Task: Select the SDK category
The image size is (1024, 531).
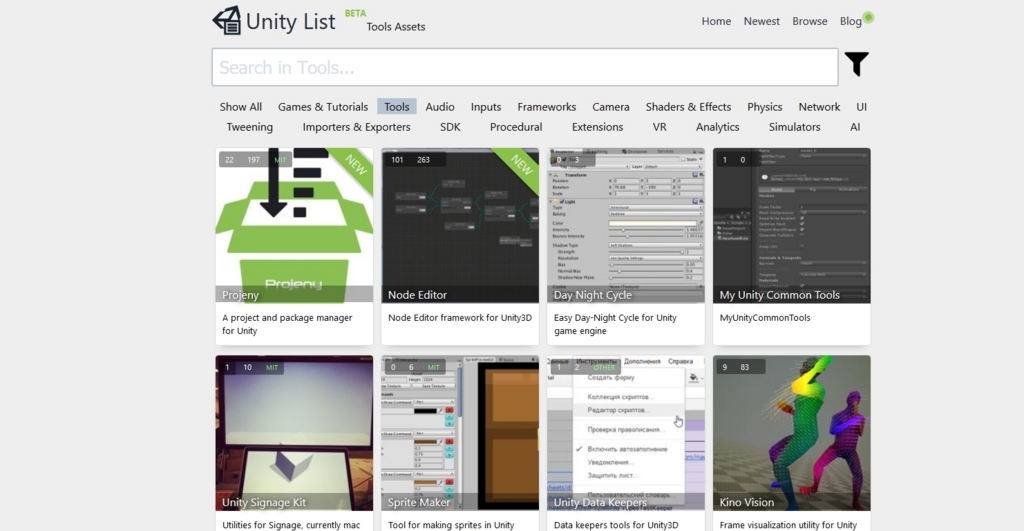Action: (450, 127)
